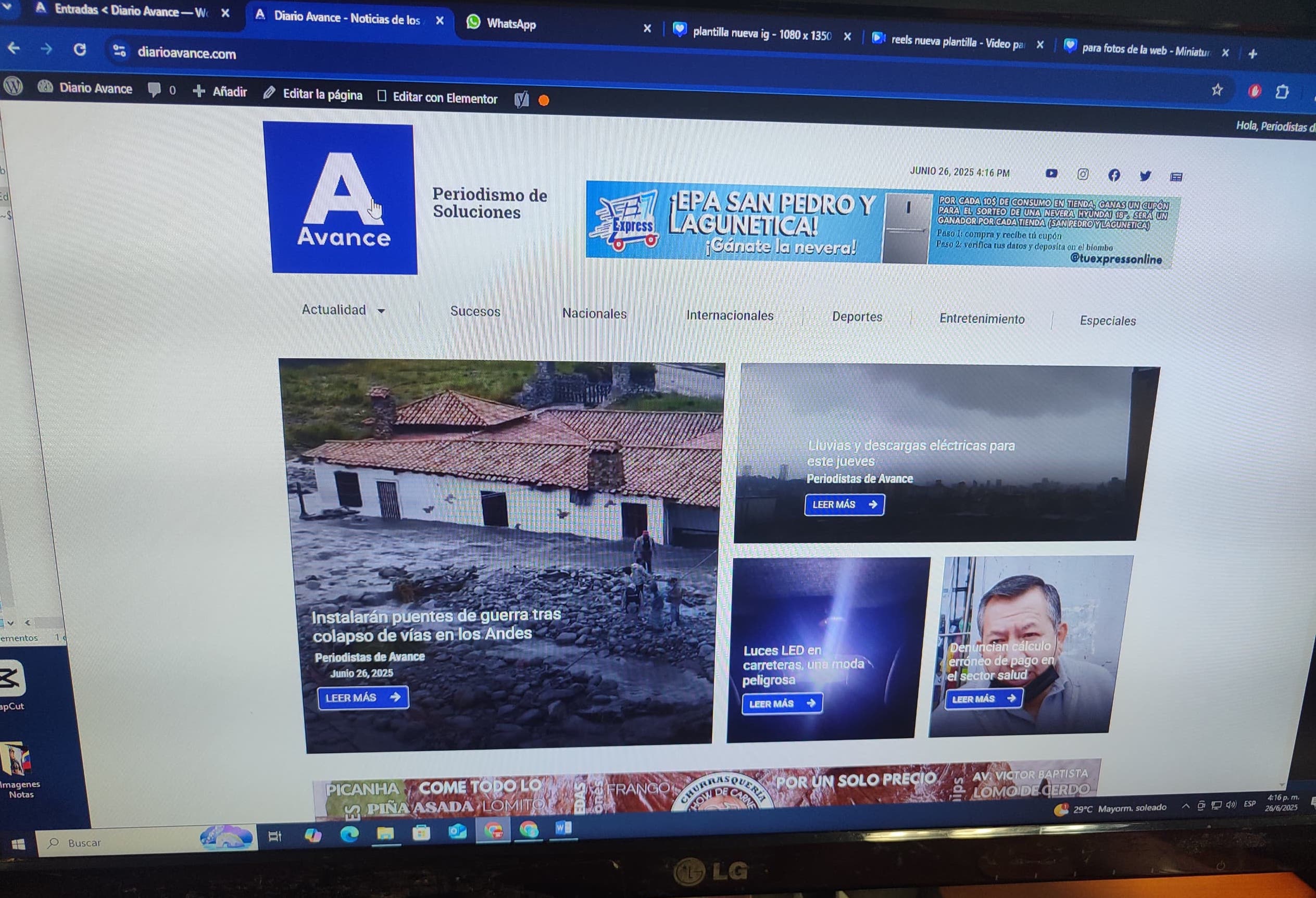
Task: Open Outlook from the taskbar
Action: [x=457, y=831]
